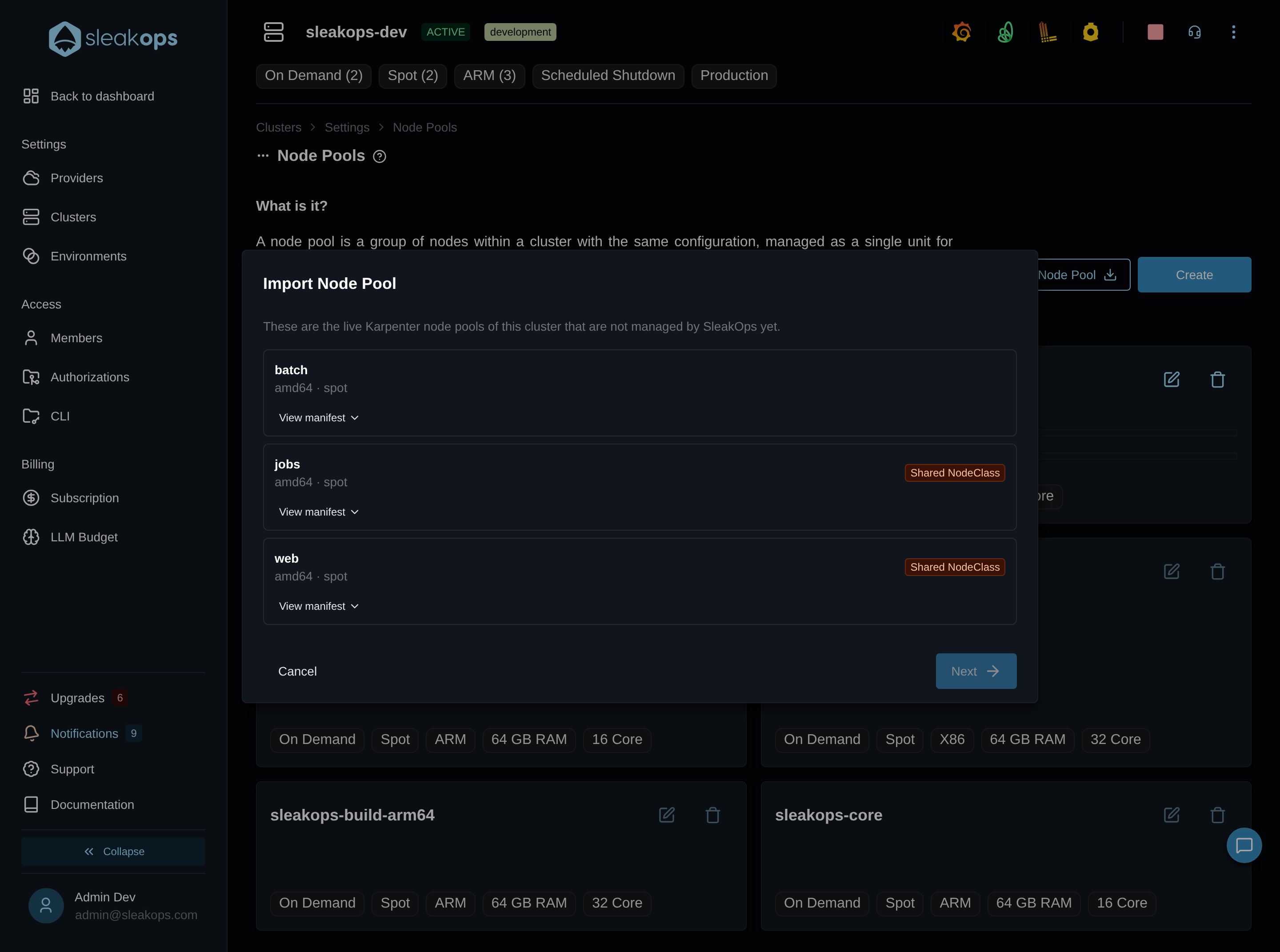This screenshot has height=952, width=1280.
Task: Click the ellipsis icon before Node Pools title
Action: (263, 156)
